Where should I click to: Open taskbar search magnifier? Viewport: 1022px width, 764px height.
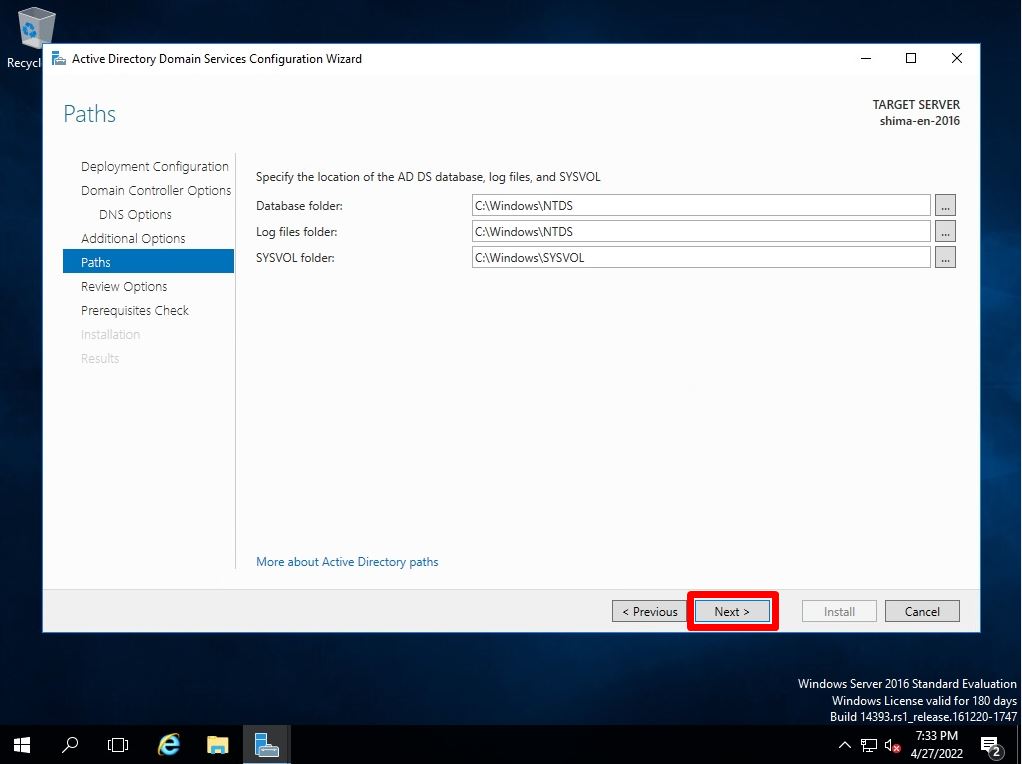(70, 744)
